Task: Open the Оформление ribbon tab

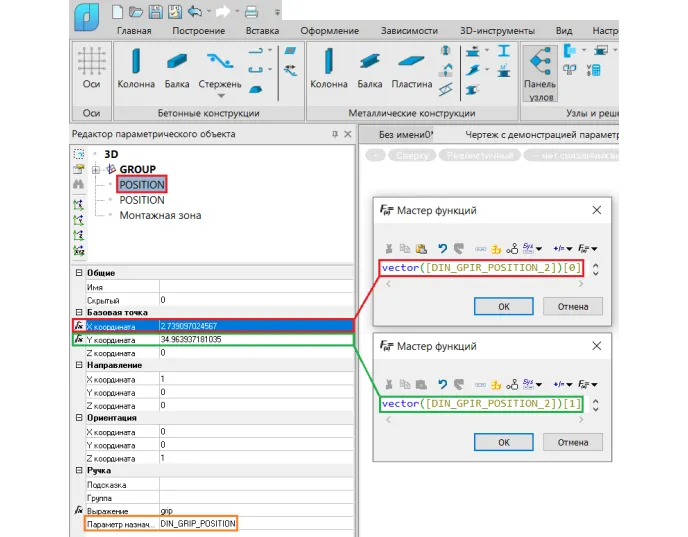Action: pos(330,31)
